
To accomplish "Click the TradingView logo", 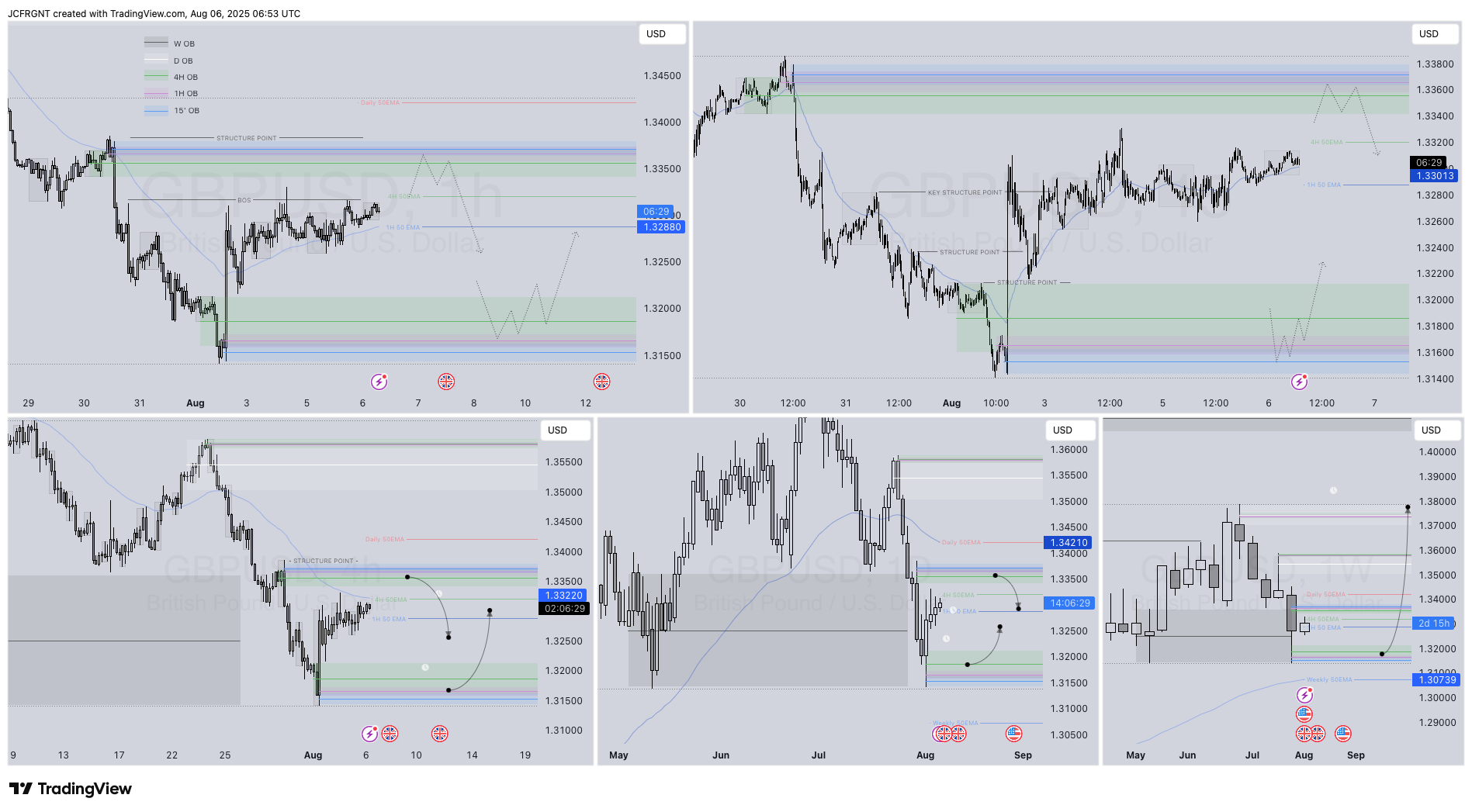I will (x=71, y=789).
